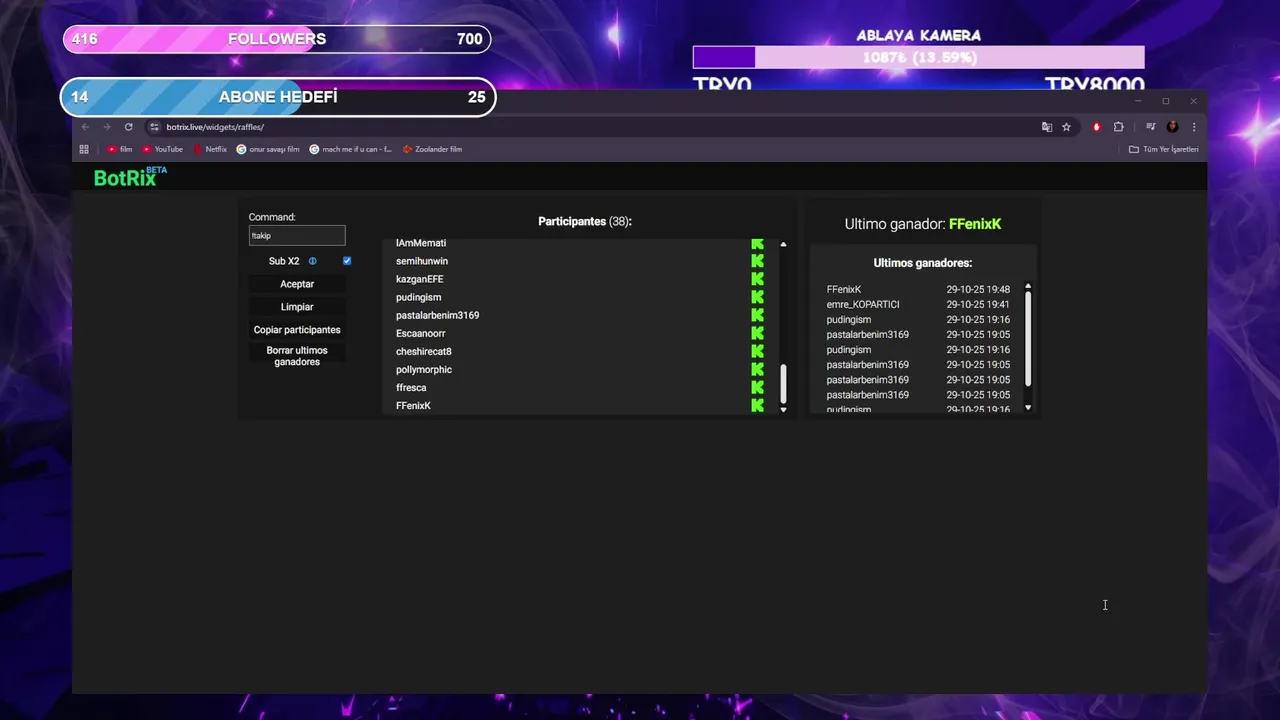Select participant semihunwin
Screen dimensions: 1280x720
point(422,261)
